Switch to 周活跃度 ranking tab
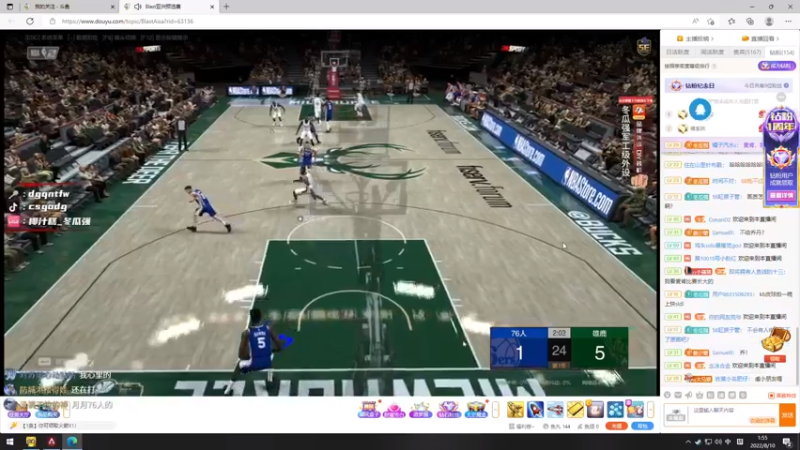800x450 pixels. pos(712,52)
